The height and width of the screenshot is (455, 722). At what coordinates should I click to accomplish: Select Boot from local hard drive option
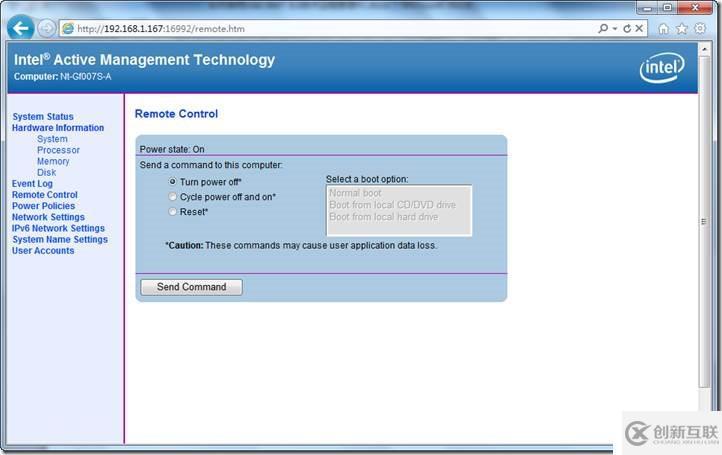pyautogui.click(x=384, y=217)
